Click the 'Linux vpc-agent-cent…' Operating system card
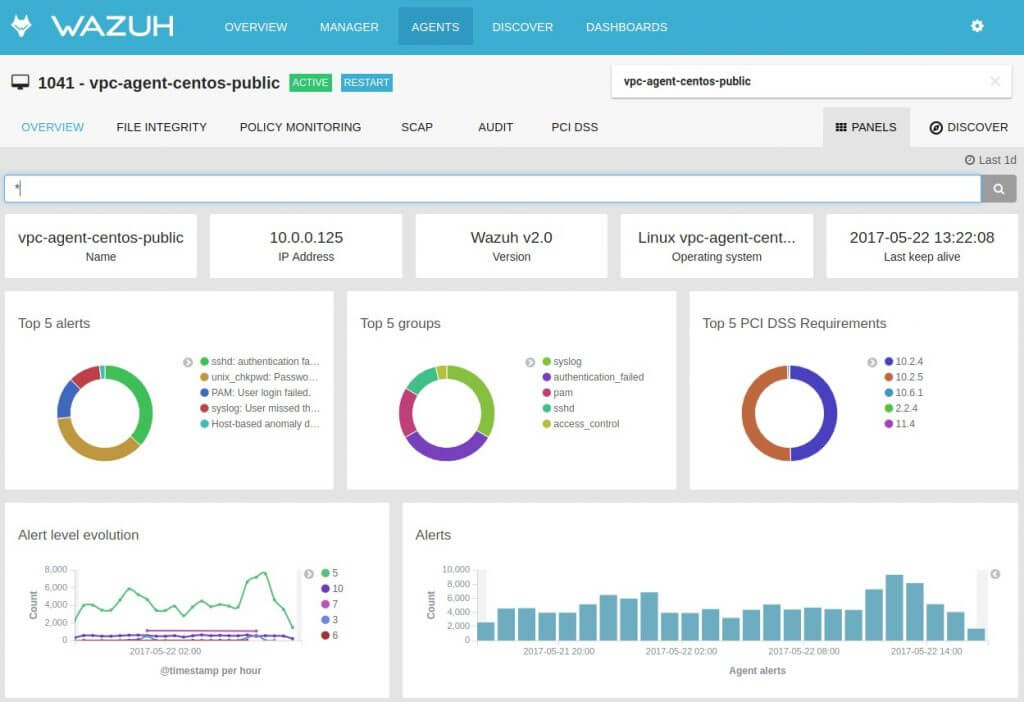The height and width of the screenshot is (702, 1024). click(716, 246)
